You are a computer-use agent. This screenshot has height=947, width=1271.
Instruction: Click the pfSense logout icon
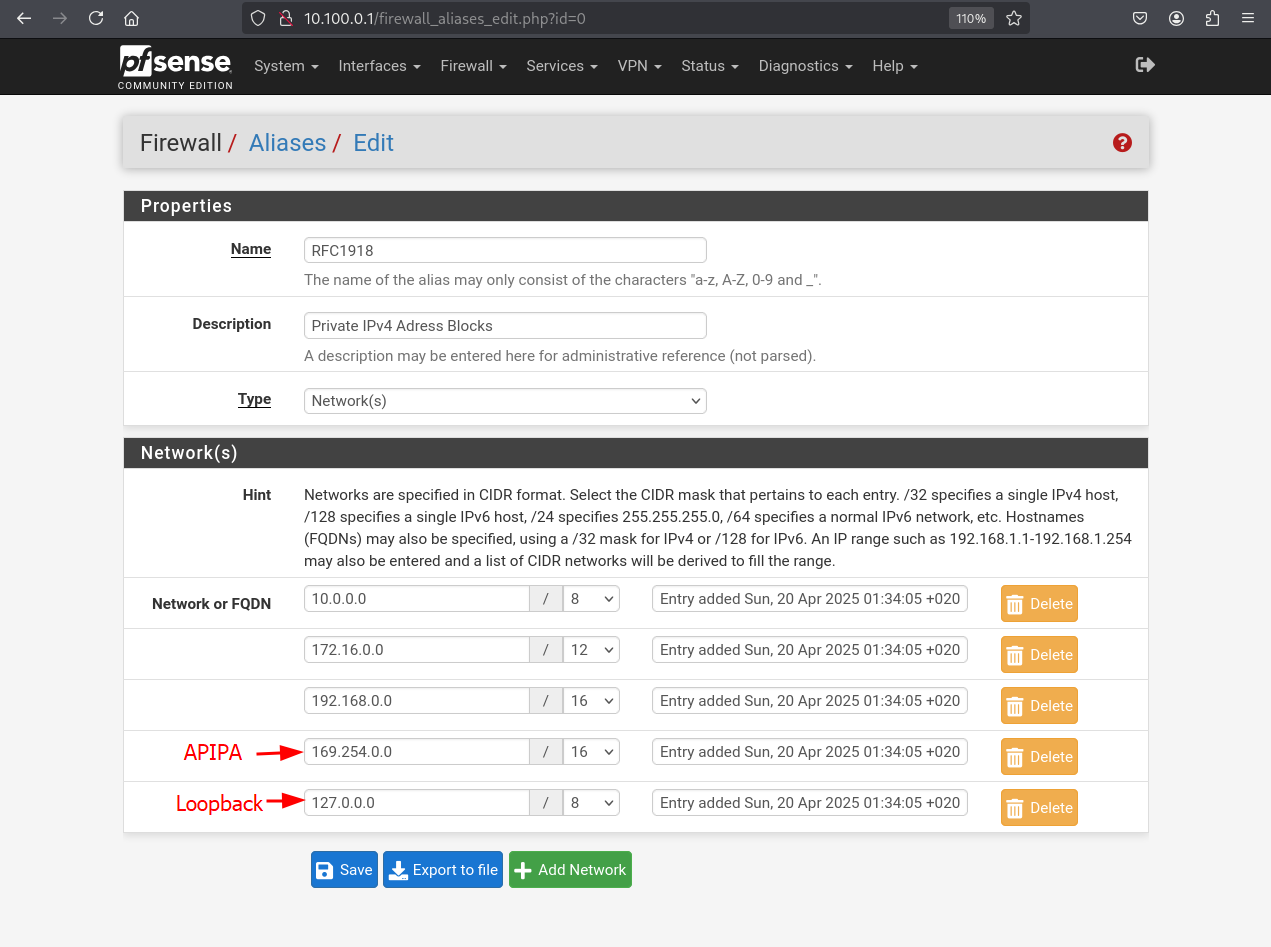1145,65
